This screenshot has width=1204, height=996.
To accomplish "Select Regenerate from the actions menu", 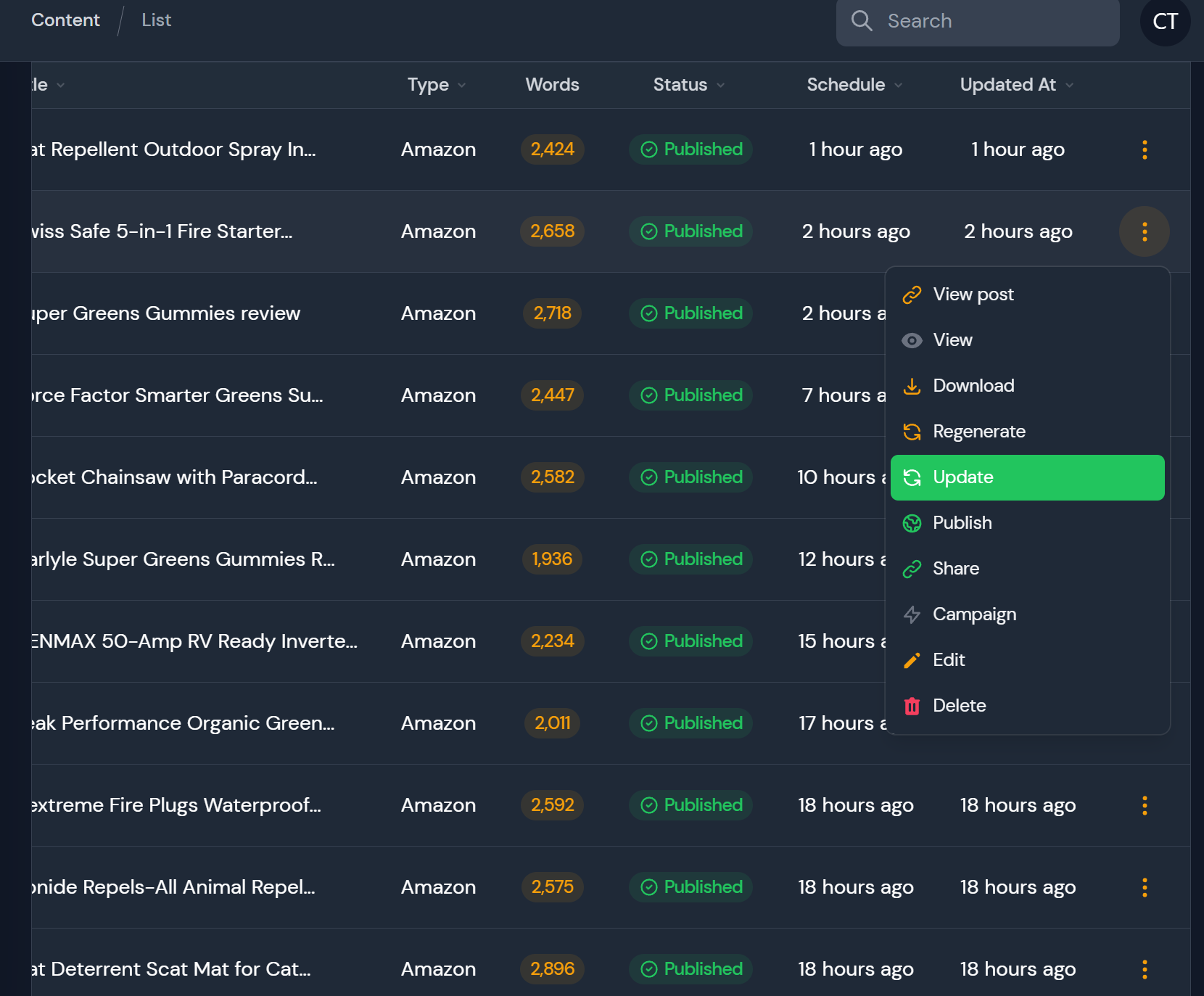I will (978, 432).
